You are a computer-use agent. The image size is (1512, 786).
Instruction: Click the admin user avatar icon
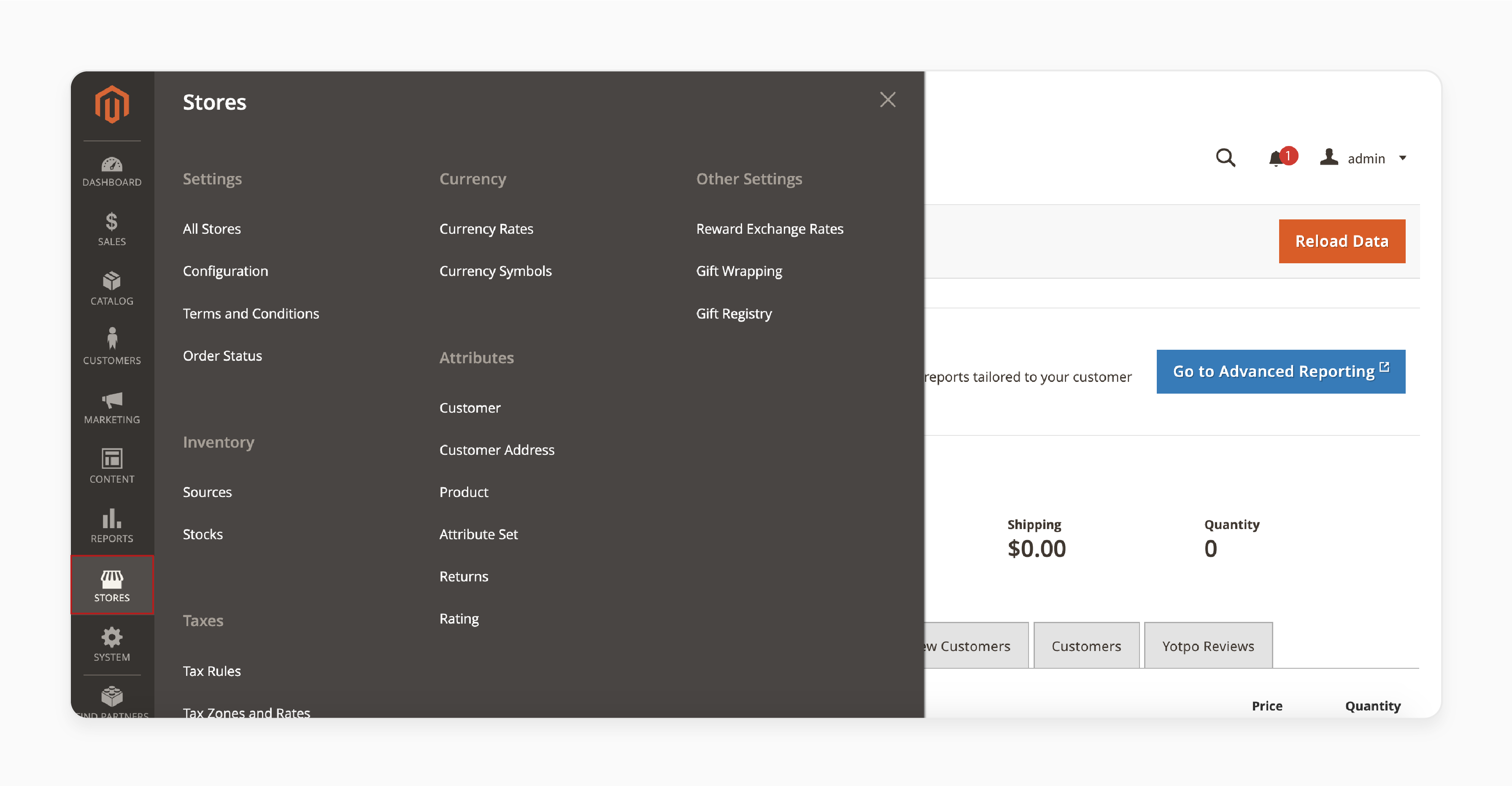(1329, 157)
